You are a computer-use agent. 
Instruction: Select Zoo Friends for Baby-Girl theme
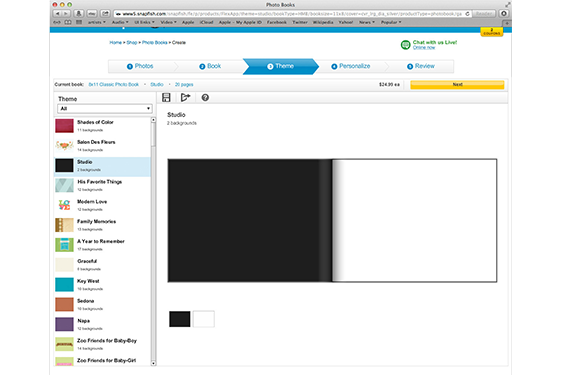(x=103, y=361)
